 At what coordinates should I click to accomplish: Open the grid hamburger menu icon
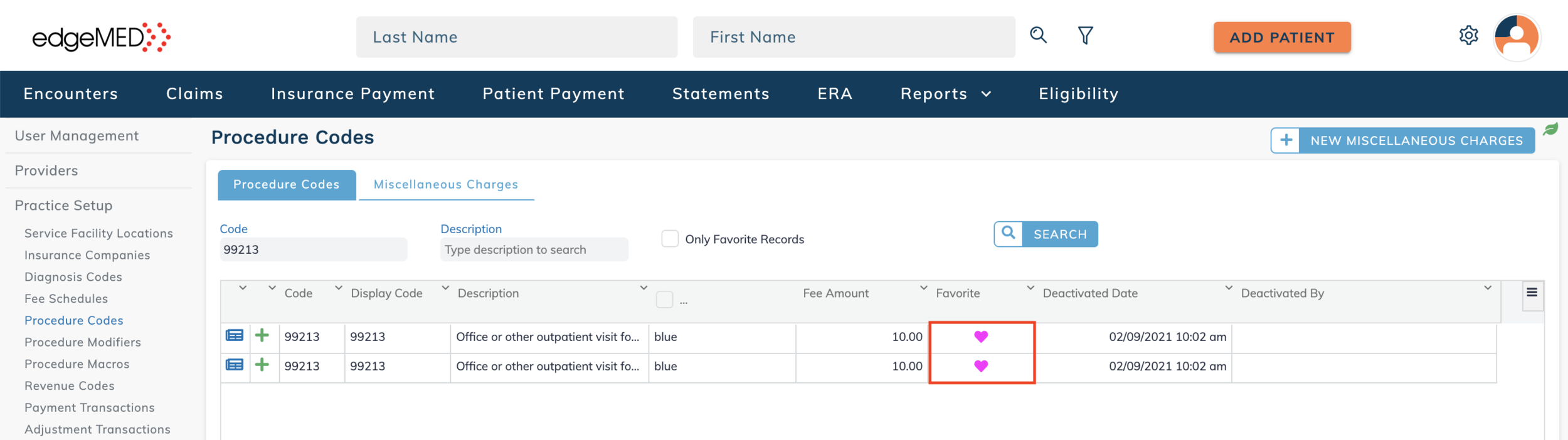pos(1532,293)
